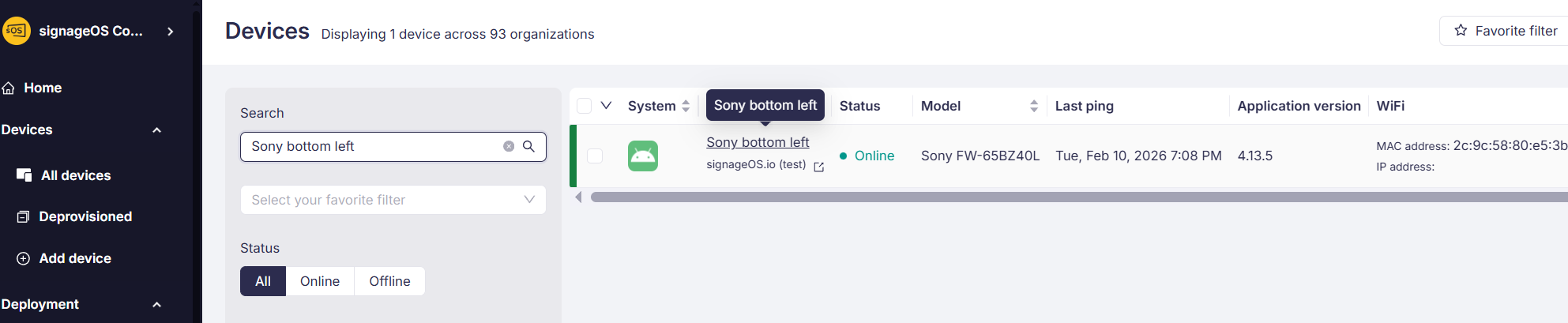1568x323 pixels.
Task: Expand the organization switcher chevron
Action: coord(170,32)
